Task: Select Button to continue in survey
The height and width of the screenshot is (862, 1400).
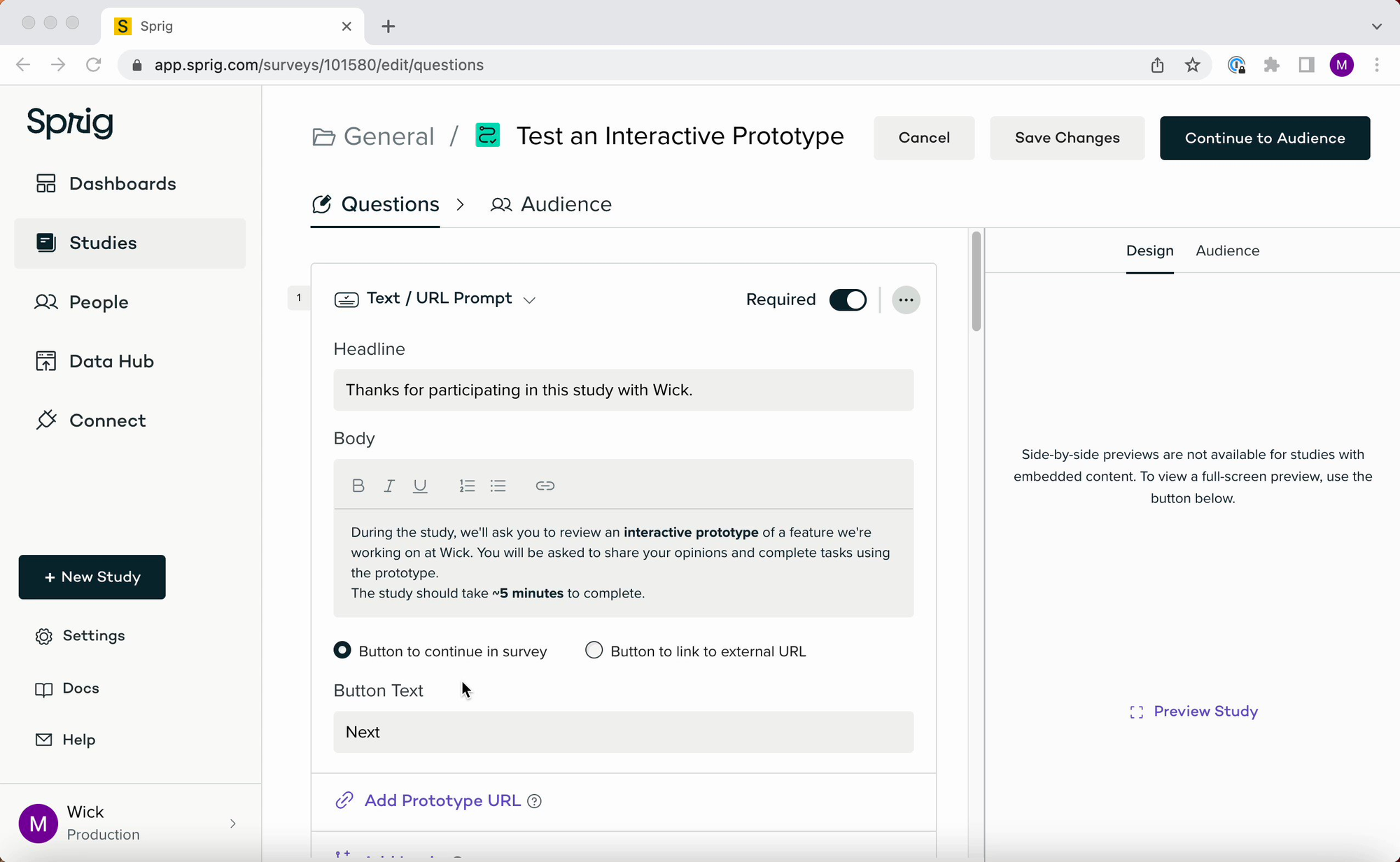Action: click(x=342, y=651)
